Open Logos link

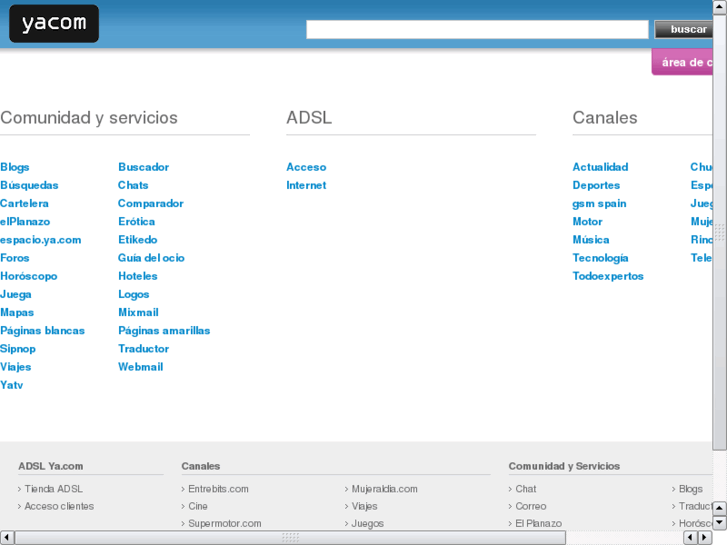134,294
